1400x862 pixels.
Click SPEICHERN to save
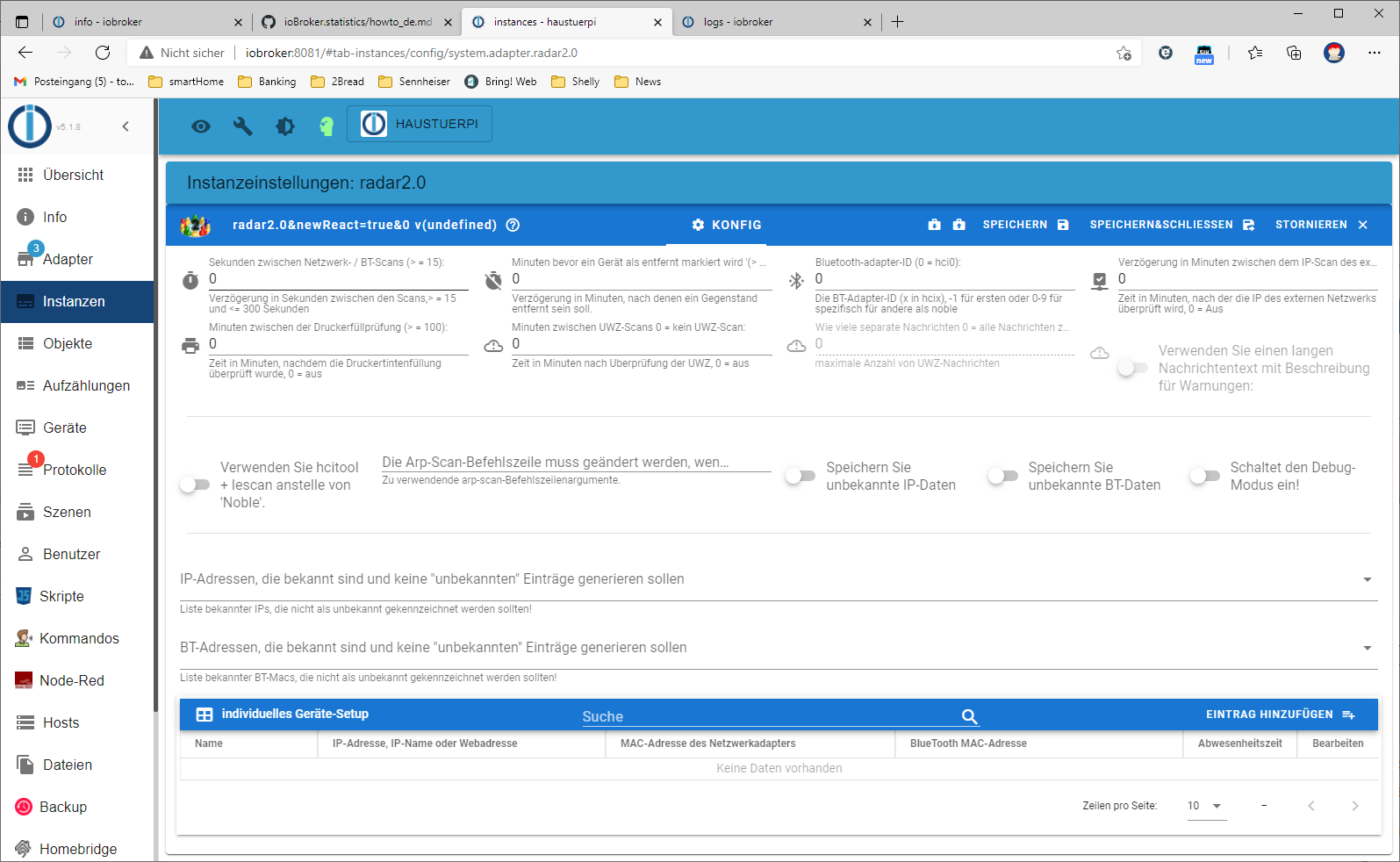(x=1026, y=225)
